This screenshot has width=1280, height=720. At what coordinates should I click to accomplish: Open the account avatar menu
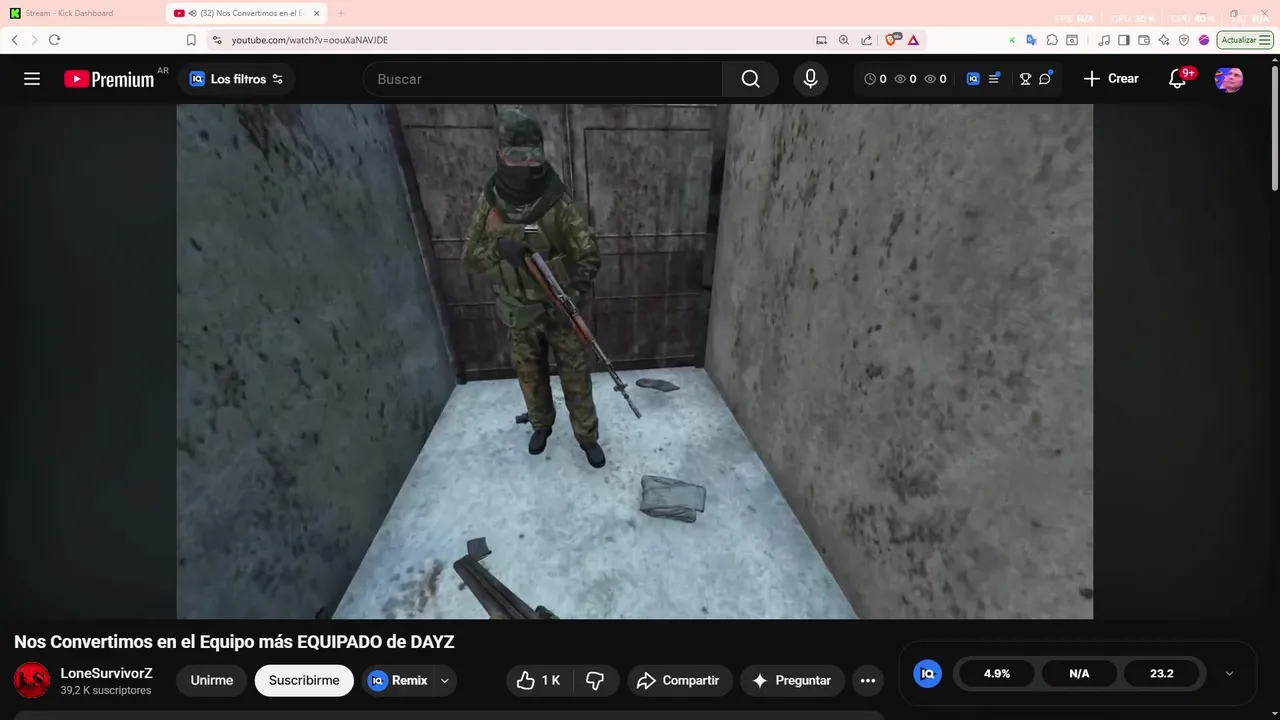pyautogui.click(x=1229, y=79)
